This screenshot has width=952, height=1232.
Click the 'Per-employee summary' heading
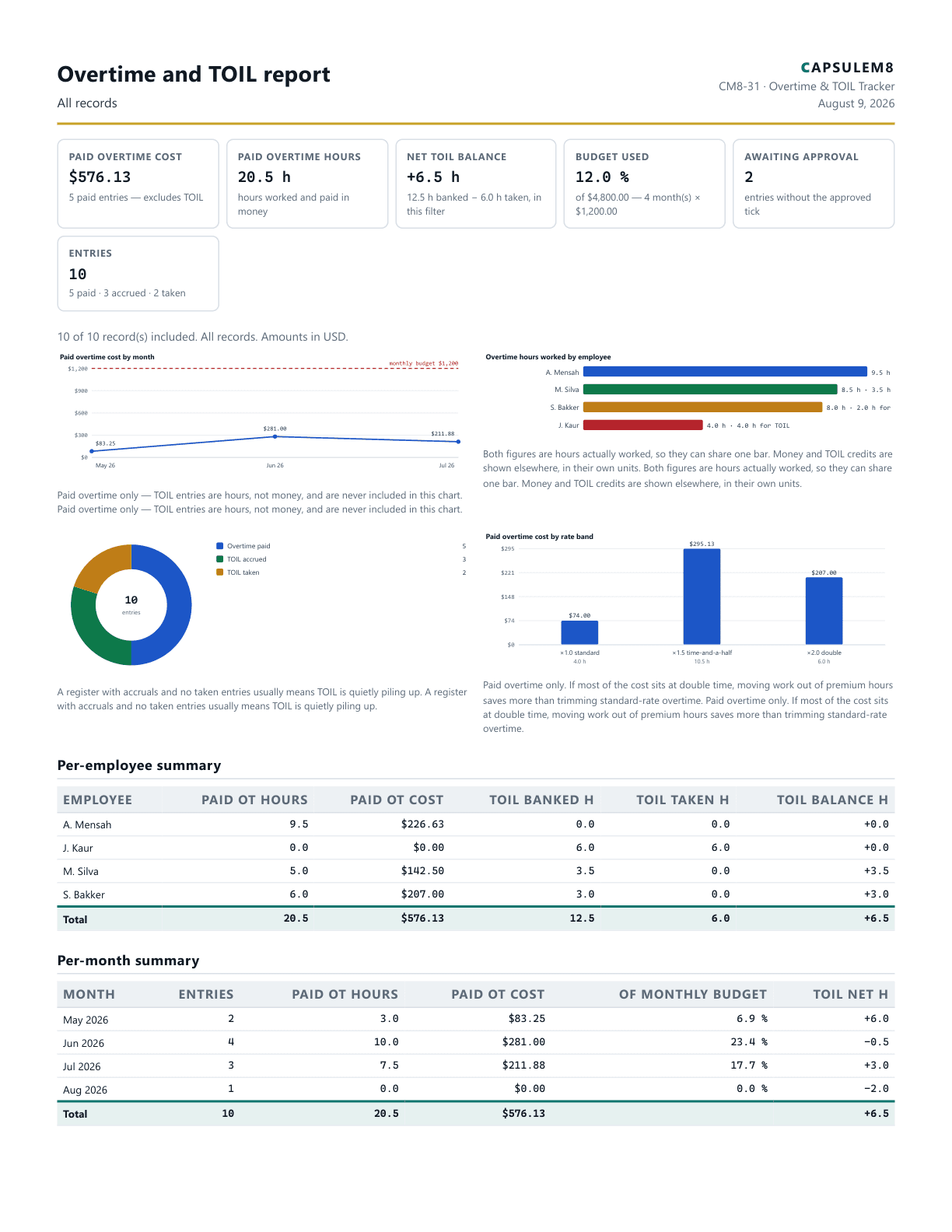tap(139, 765)
